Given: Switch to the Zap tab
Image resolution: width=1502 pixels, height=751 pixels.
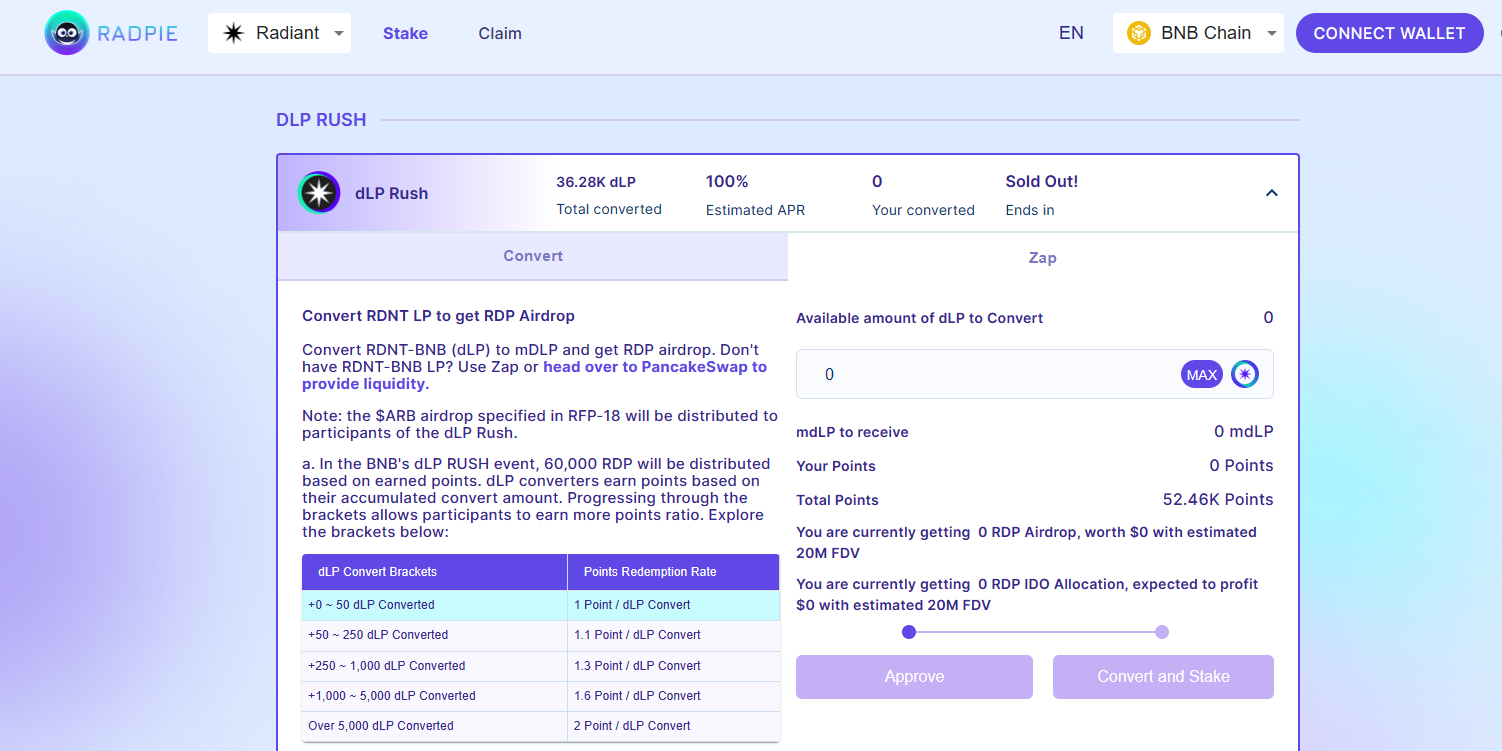Looking at the screenshot, I should [1043, 257].
